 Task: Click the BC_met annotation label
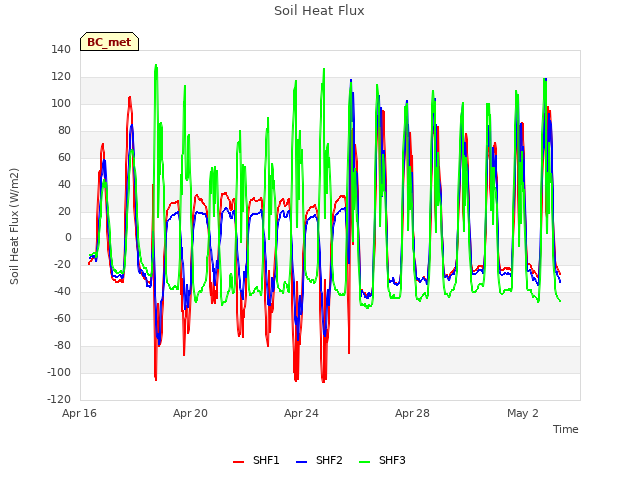click(109, 42)
